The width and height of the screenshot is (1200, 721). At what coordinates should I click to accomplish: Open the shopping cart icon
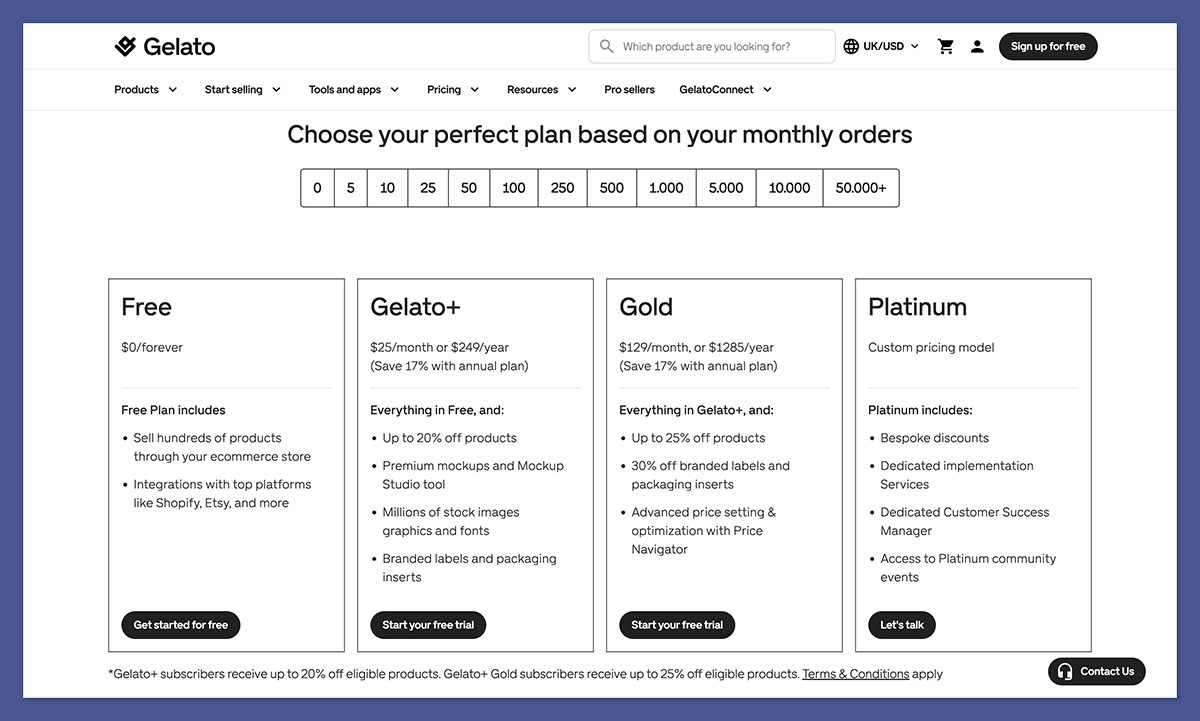[945, 45]
